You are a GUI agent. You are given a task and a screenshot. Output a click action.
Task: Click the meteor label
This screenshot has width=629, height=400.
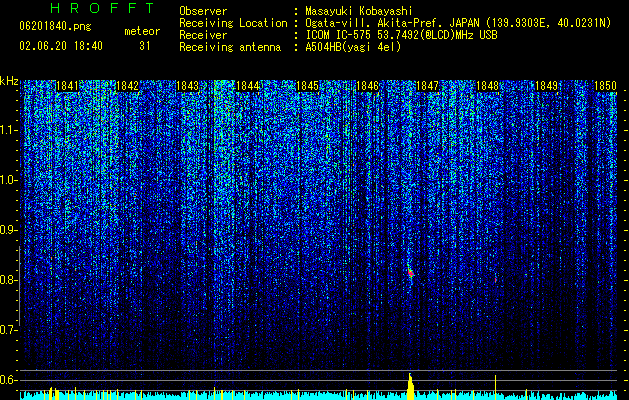point(142,31)
